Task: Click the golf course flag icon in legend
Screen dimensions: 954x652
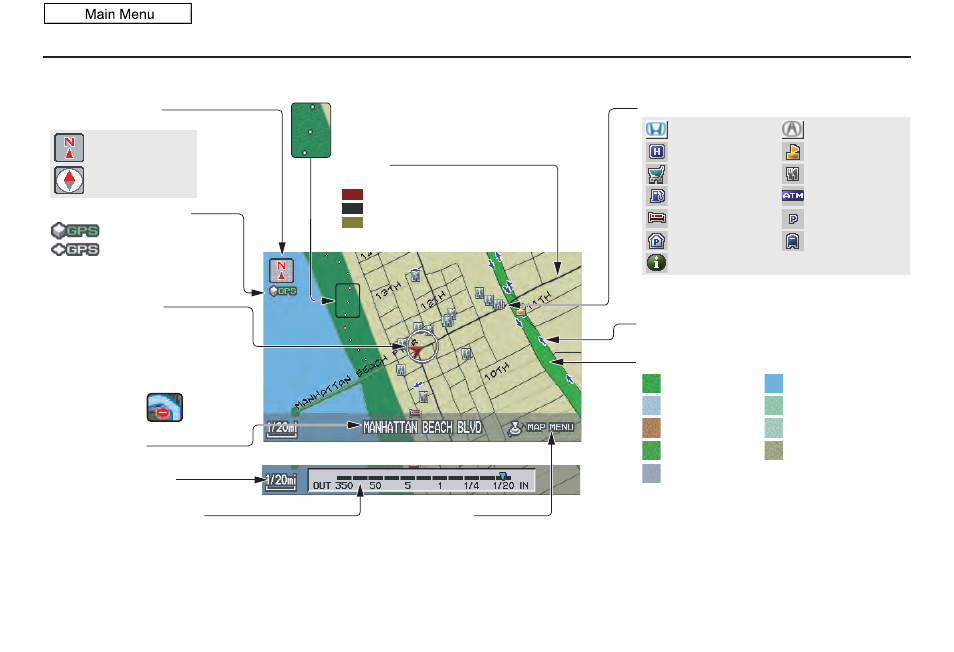Action: (x=792, y=151)
